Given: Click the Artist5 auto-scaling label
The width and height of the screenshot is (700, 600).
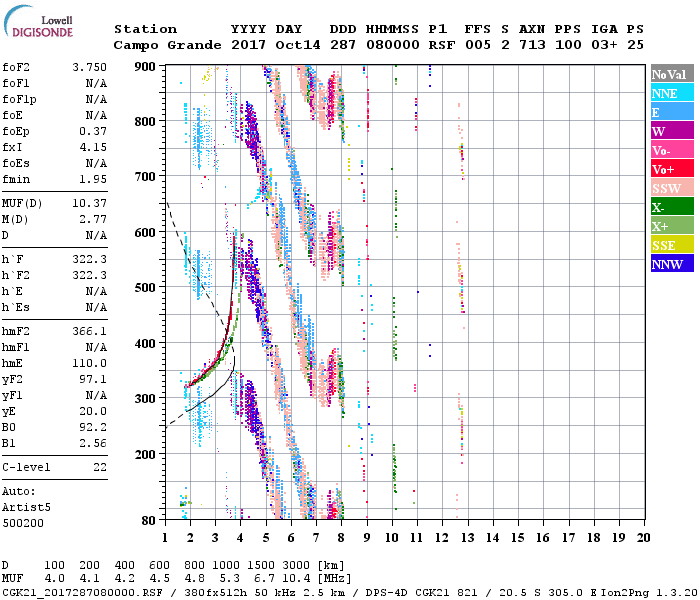Looking at the screenshot, I should tap(26, 508).
